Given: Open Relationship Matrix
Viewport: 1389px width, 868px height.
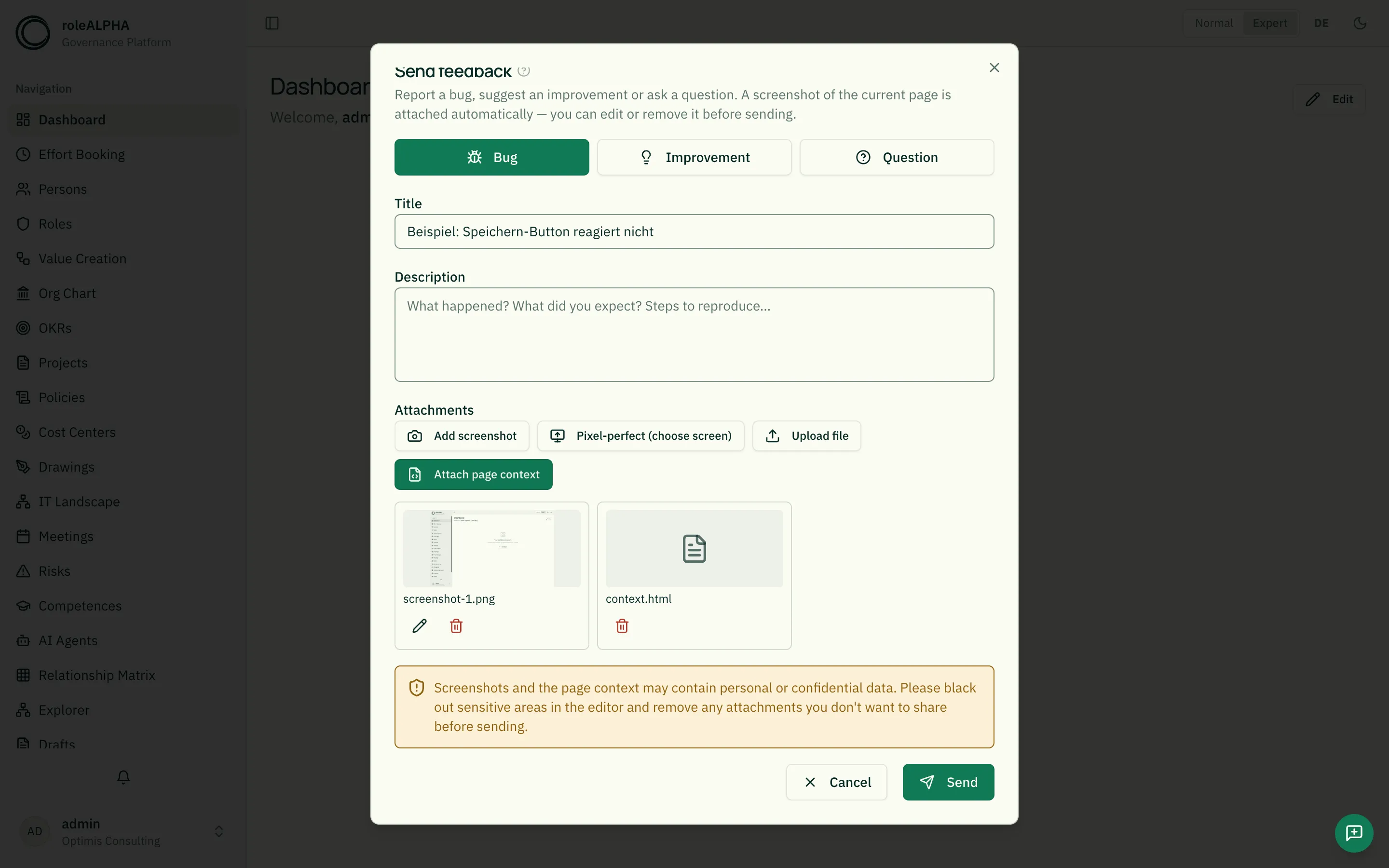Looking at the screenshot, I should 123,675.
